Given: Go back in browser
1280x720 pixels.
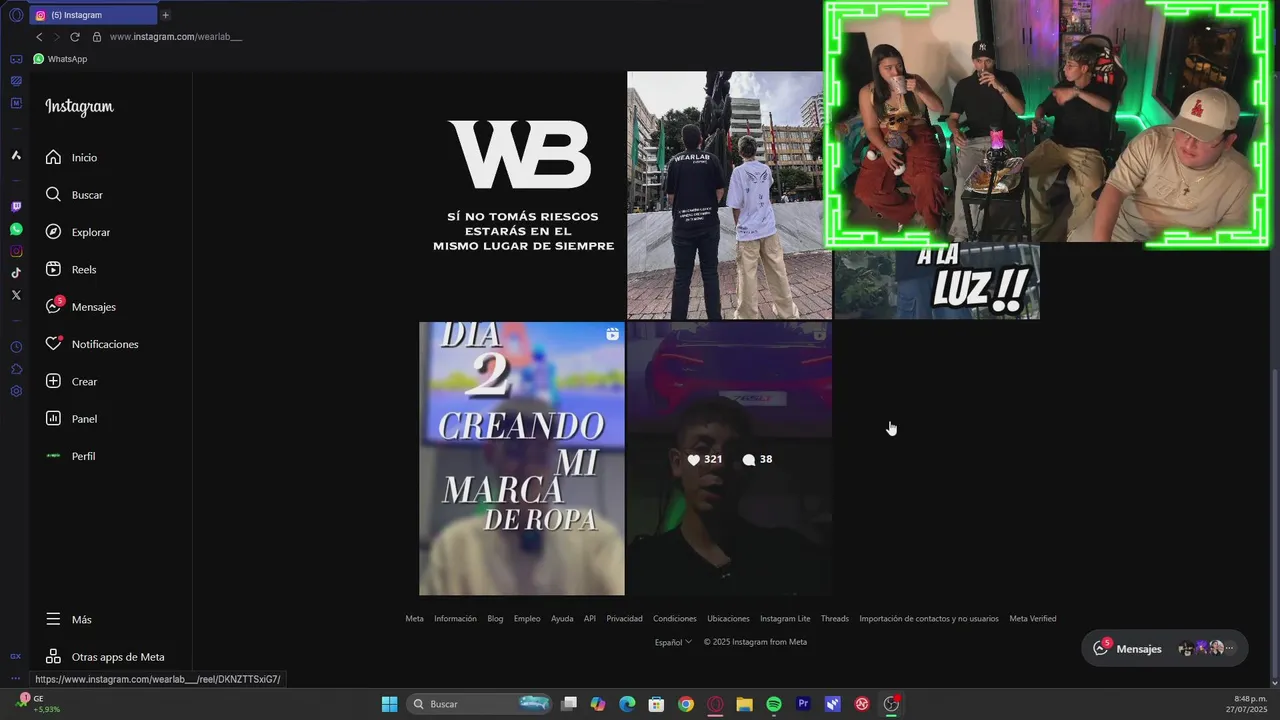Looking at the screenshot, I should point(39,37).
